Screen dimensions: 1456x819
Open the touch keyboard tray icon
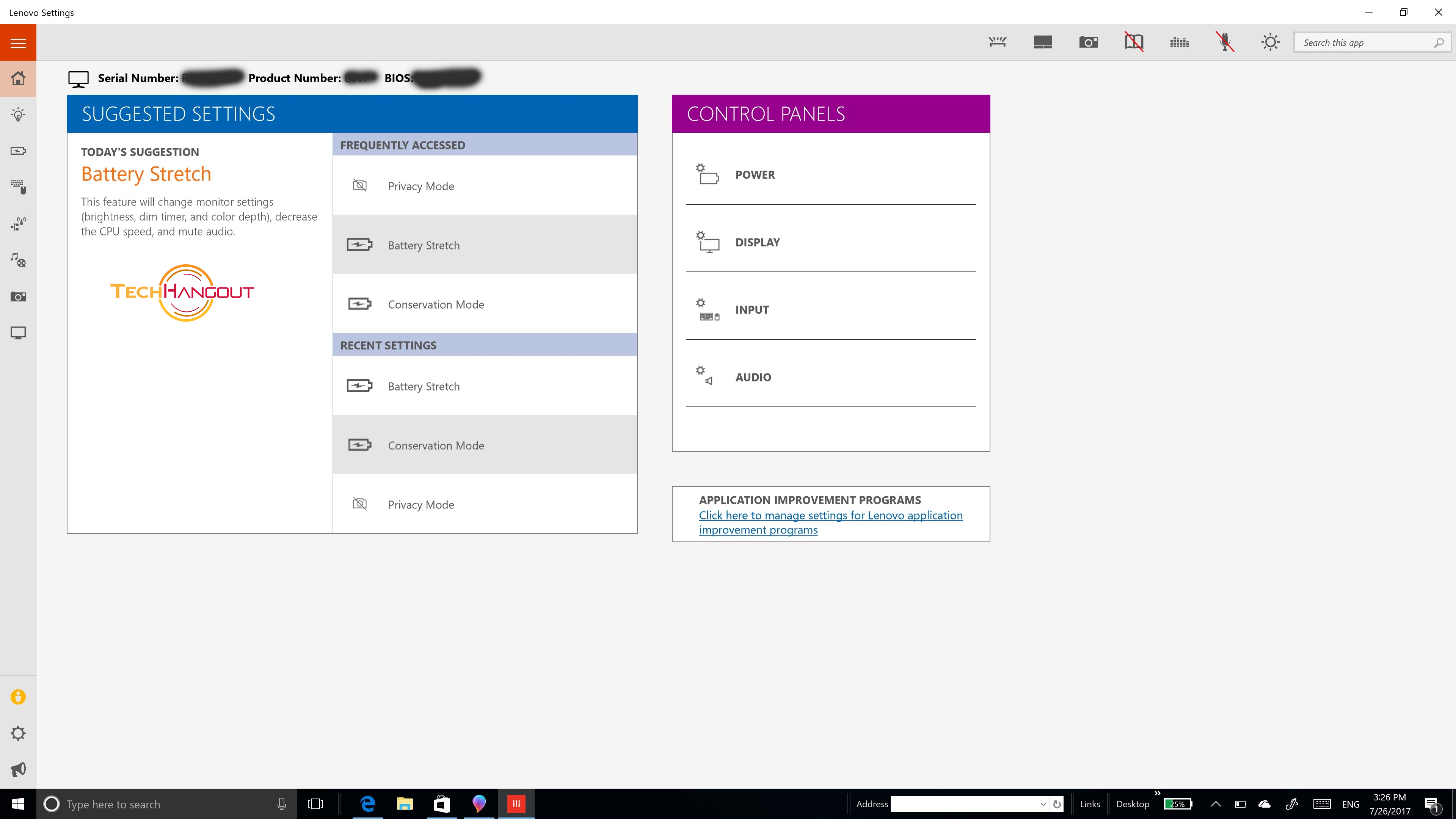point(1321,804)
